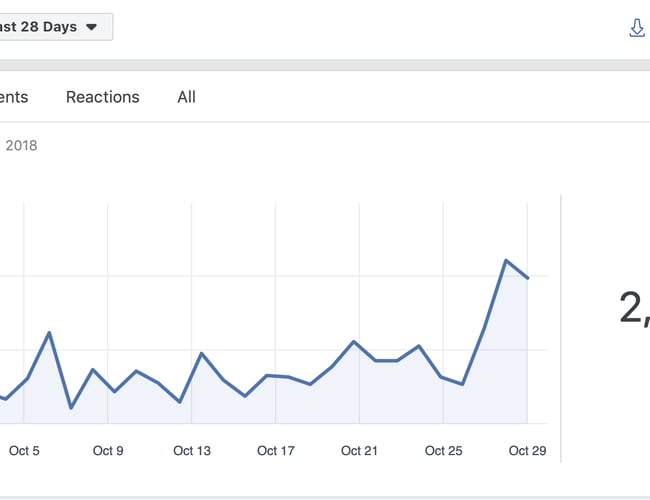Click the large total number beside the chart

(x=634, y=308)
